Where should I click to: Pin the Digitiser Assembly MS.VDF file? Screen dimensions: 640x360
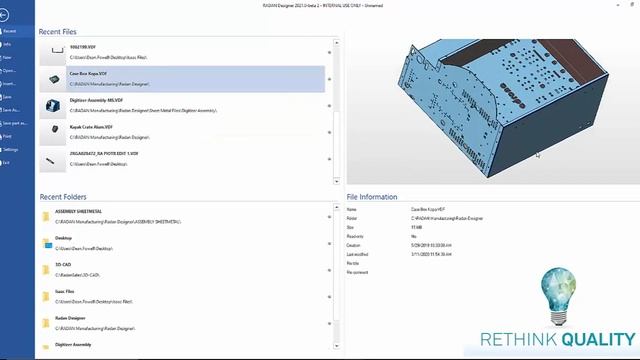coord(329,106)
